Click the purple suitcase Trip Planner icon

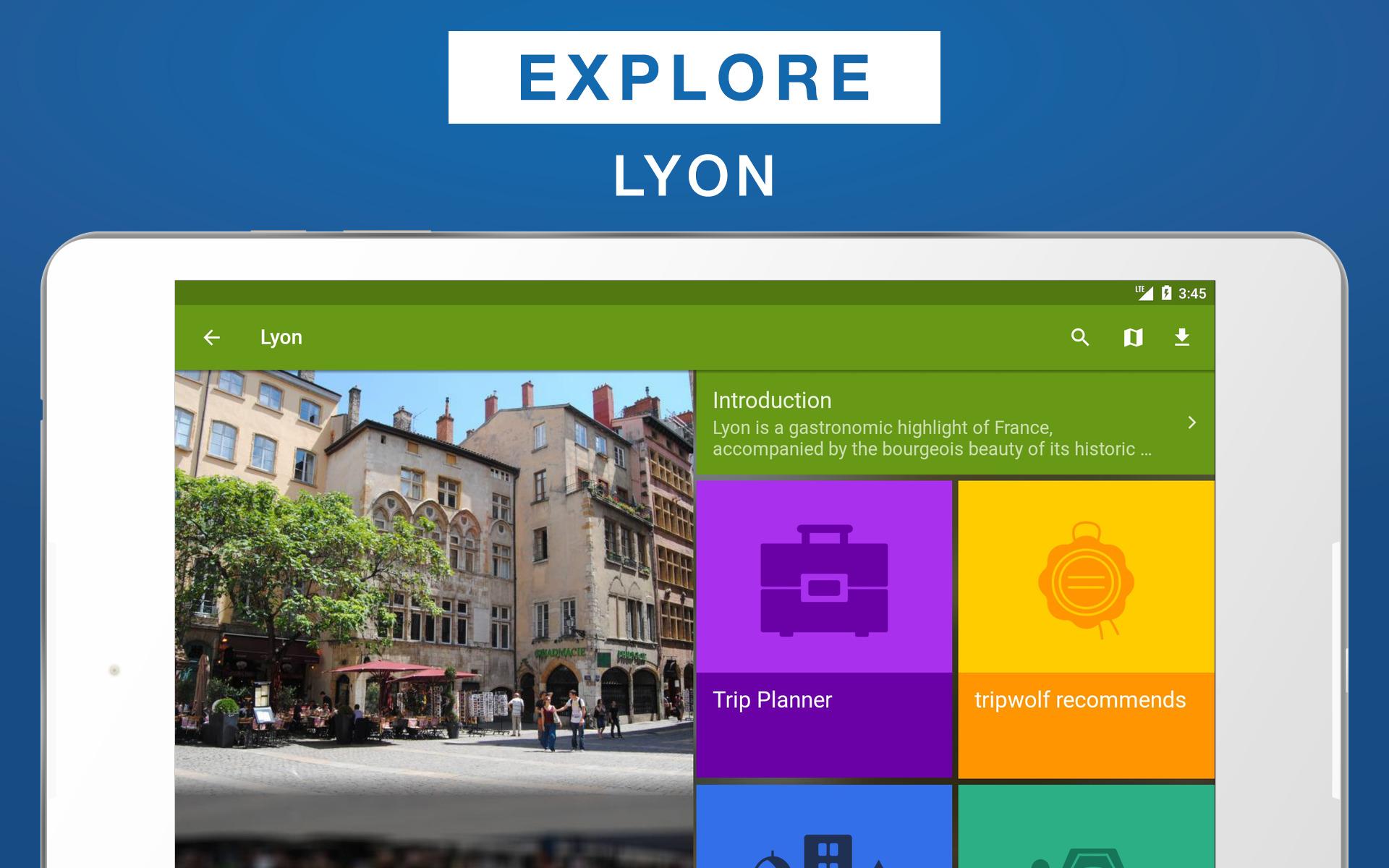pos(824,580)
